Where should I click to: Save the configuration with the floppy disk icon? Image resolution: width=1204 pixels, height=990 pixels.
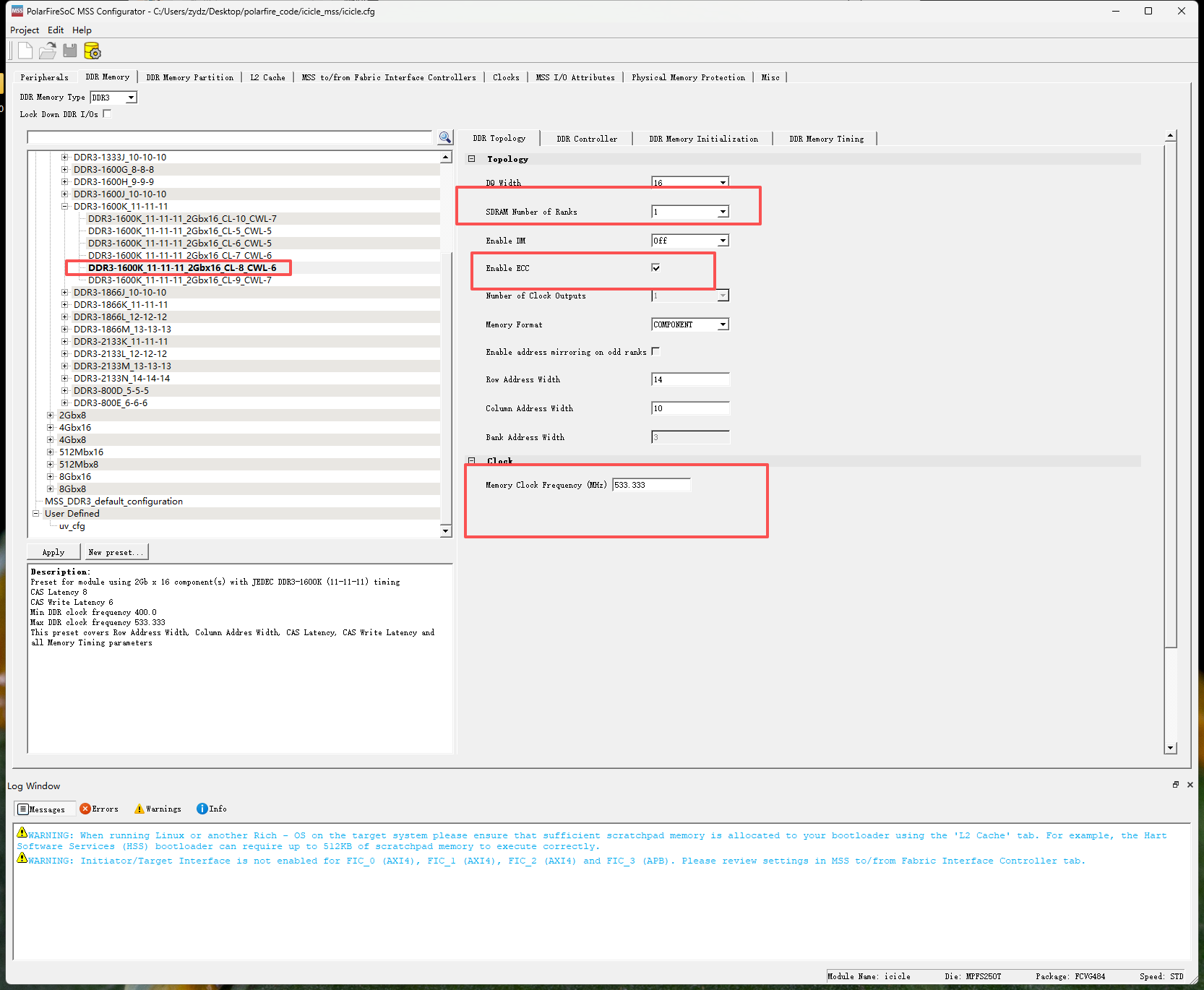(70, 51)
